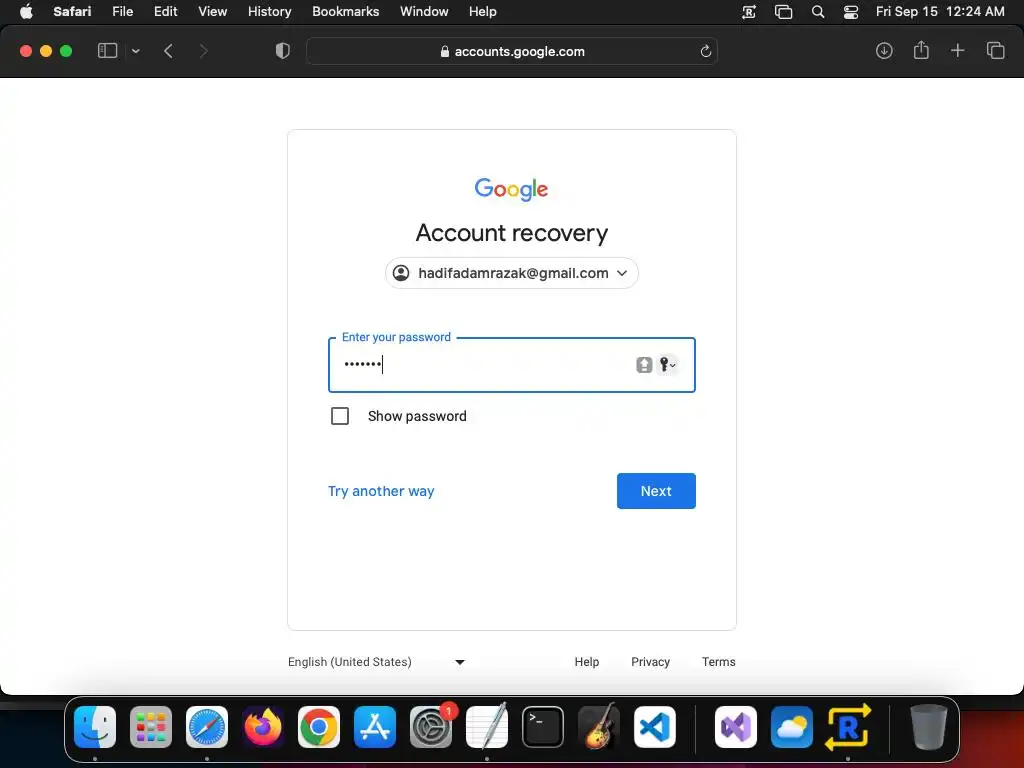Viewport: 1024px width, 768px height.
Task: Open Control Center in menu bar
Action: pyautogui.click(x=851, y=11)
